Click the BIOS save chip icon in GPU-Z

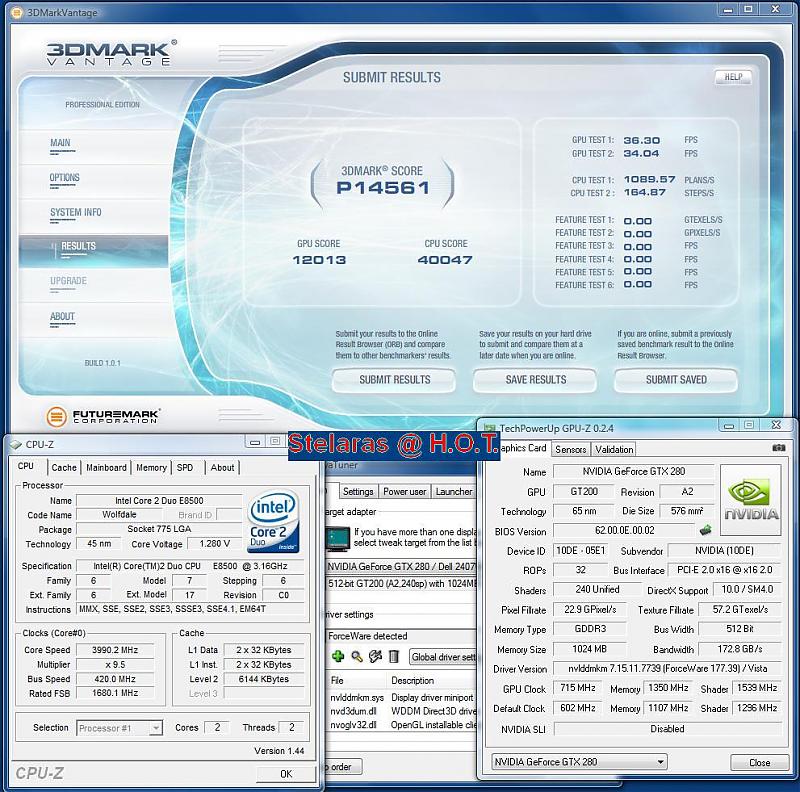[x=706, y=530]
